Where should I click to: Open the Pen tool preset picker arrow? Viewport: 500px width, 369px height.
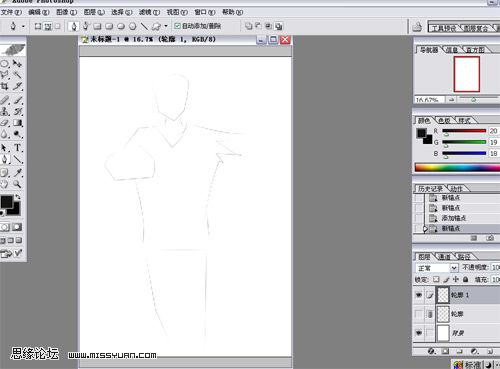tap(23, 26)
